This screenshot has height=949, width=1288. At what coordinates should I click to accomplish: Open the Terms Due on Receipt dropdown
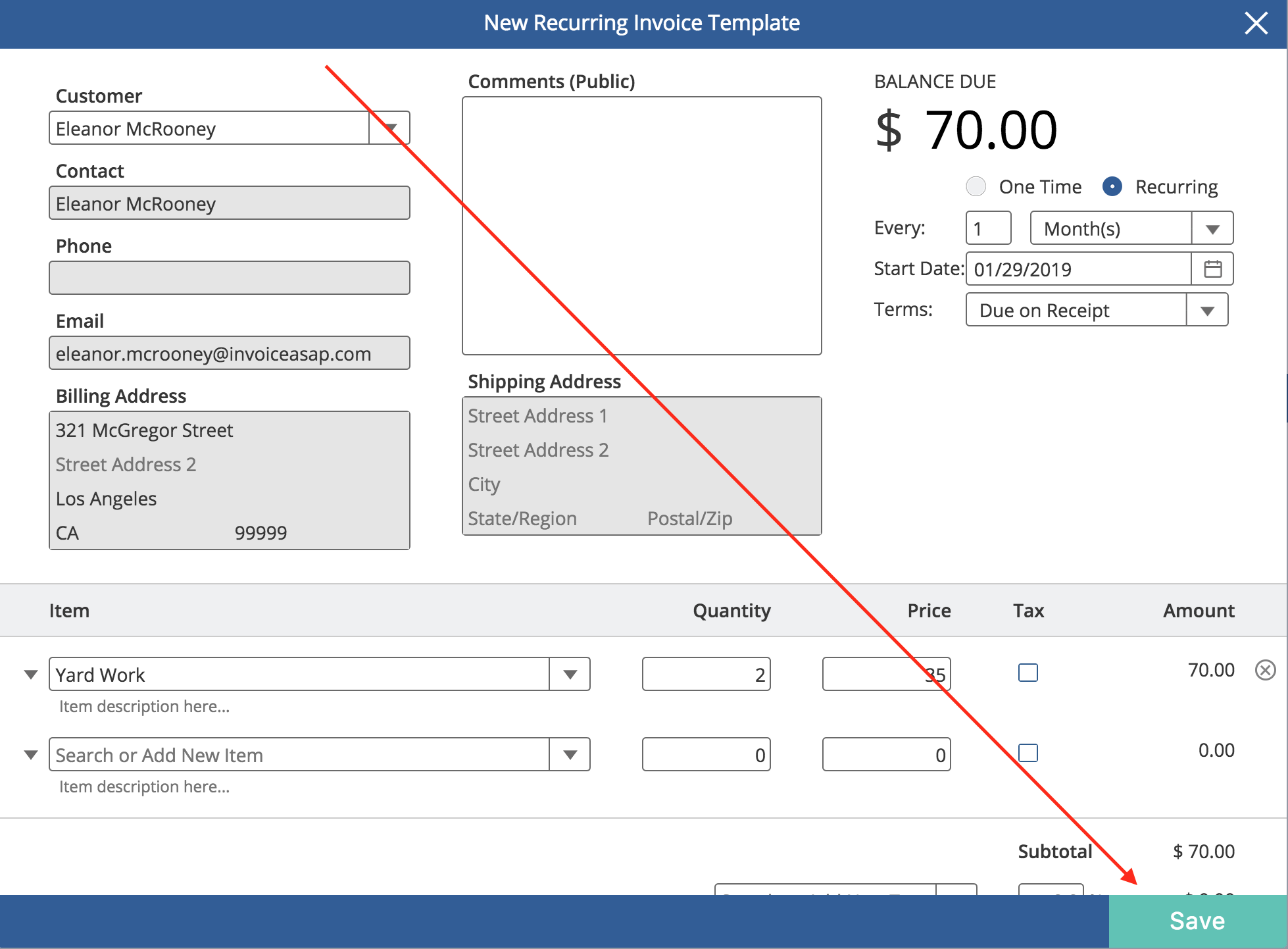(x=1206, y=310)
